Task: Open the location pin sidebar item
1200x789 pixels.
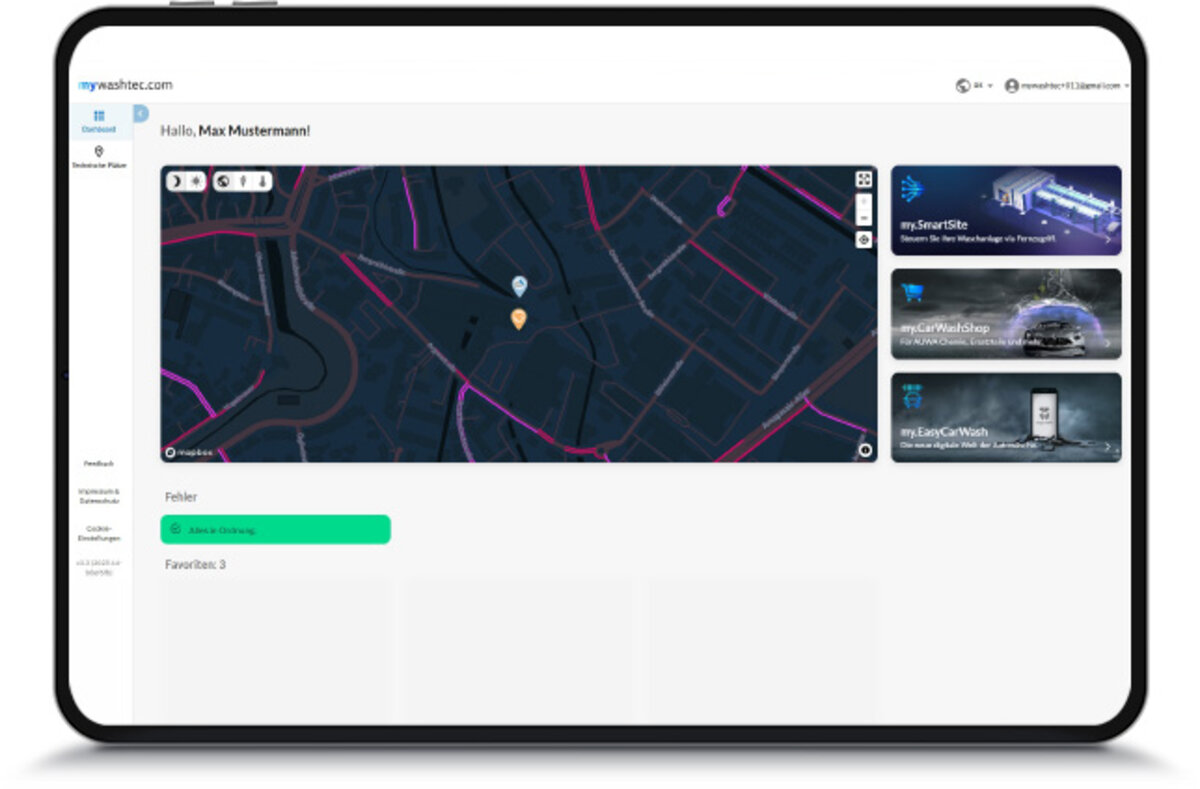Action: (99, 157)
